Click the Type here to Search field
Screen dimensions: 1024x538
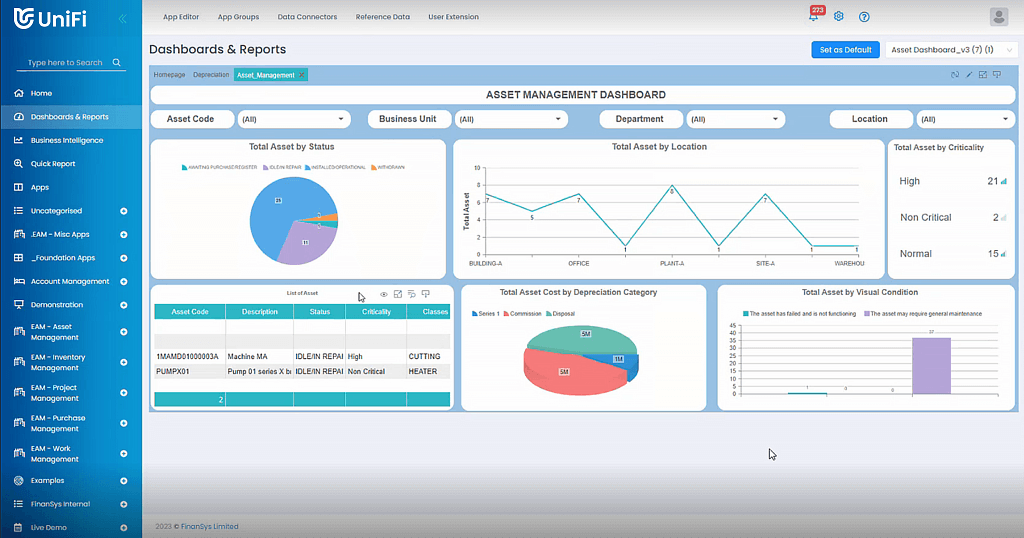pyautogui.click(x=65, y=63)
